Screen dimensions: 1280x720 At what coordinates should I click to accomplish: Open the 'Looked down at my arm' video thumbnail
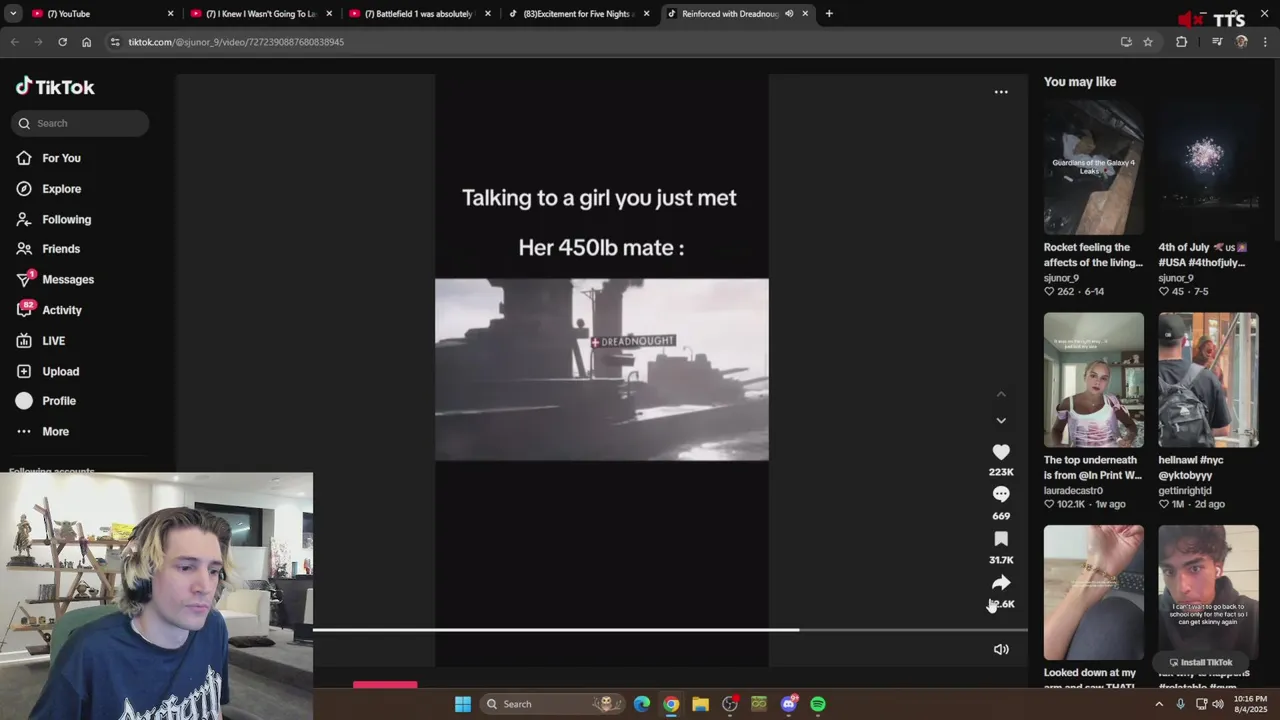pos(1093,593)
